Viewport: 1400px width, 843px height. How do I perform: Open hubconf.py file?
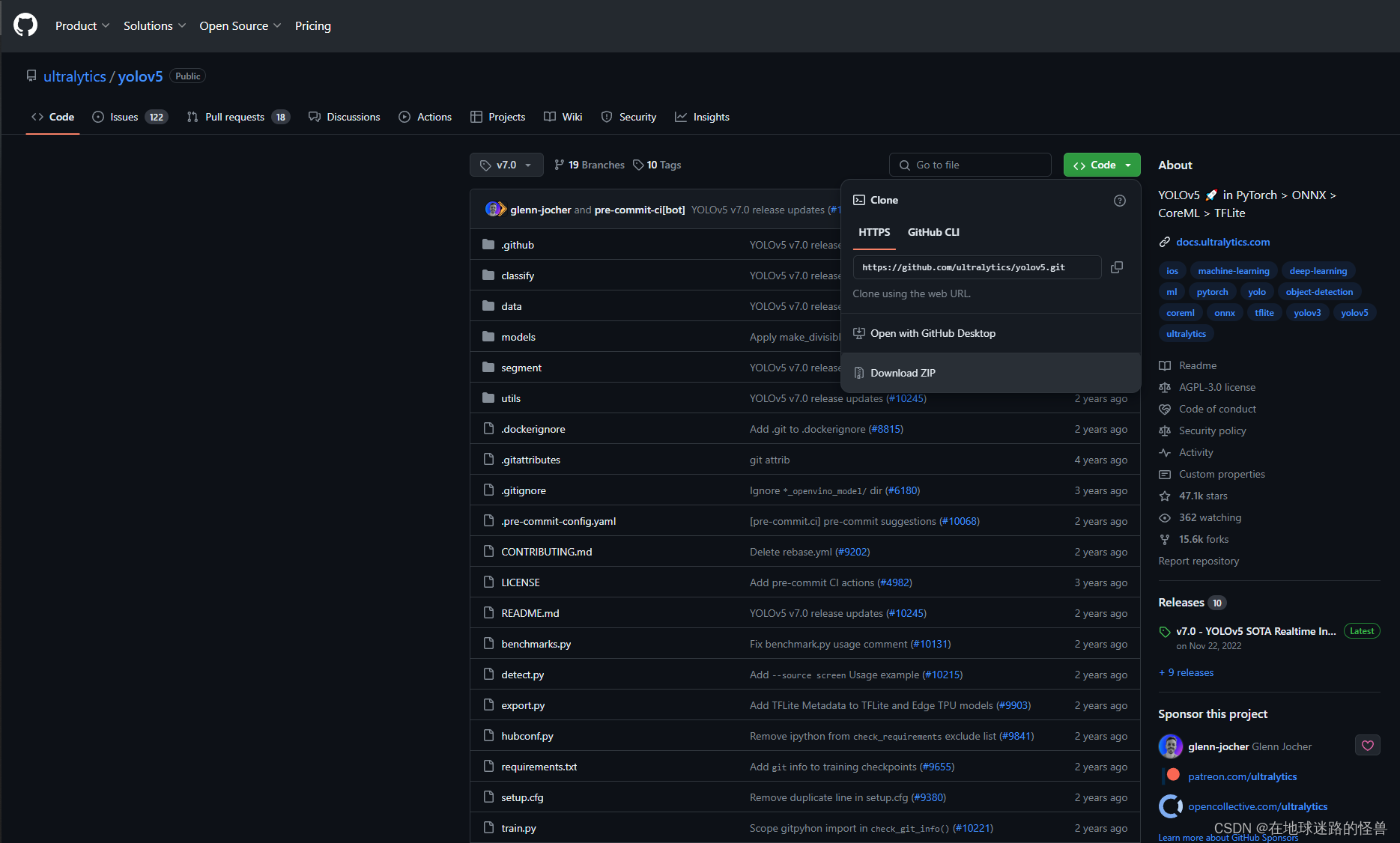pos(527,736)
